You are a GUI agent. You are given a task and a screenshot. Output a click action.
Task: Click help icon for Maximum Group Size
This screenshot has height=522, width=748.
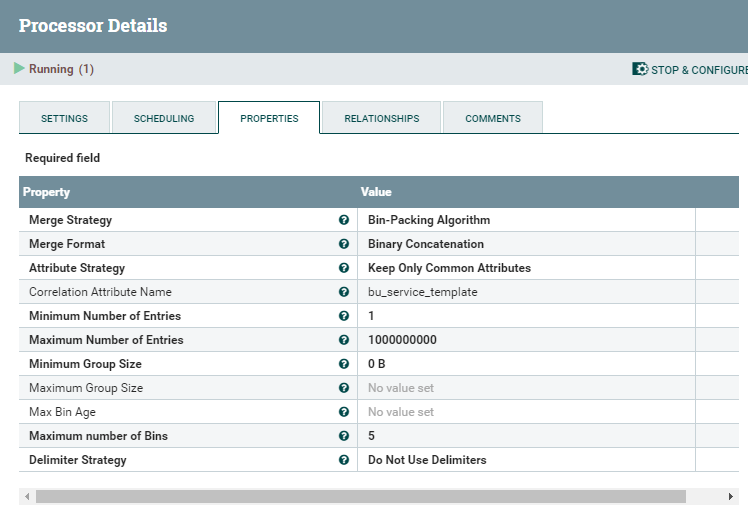(344, 388)
